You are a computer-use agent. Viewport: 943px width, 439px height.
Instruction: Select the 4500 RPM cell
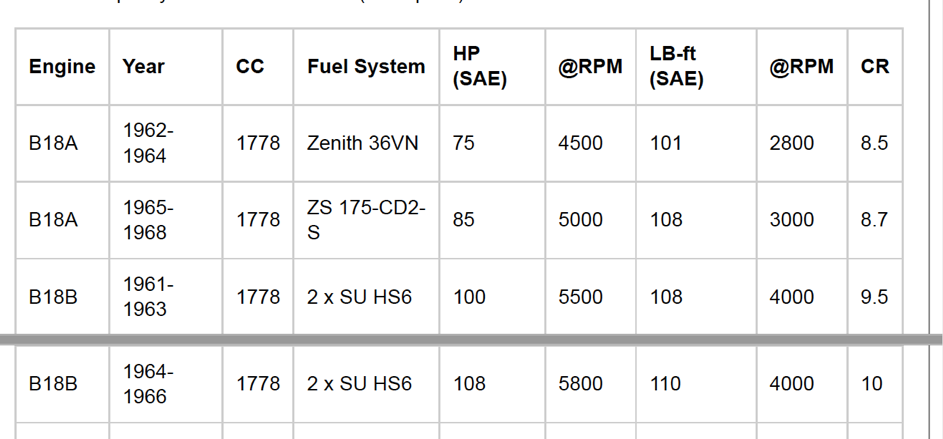(x=591, y=143)
